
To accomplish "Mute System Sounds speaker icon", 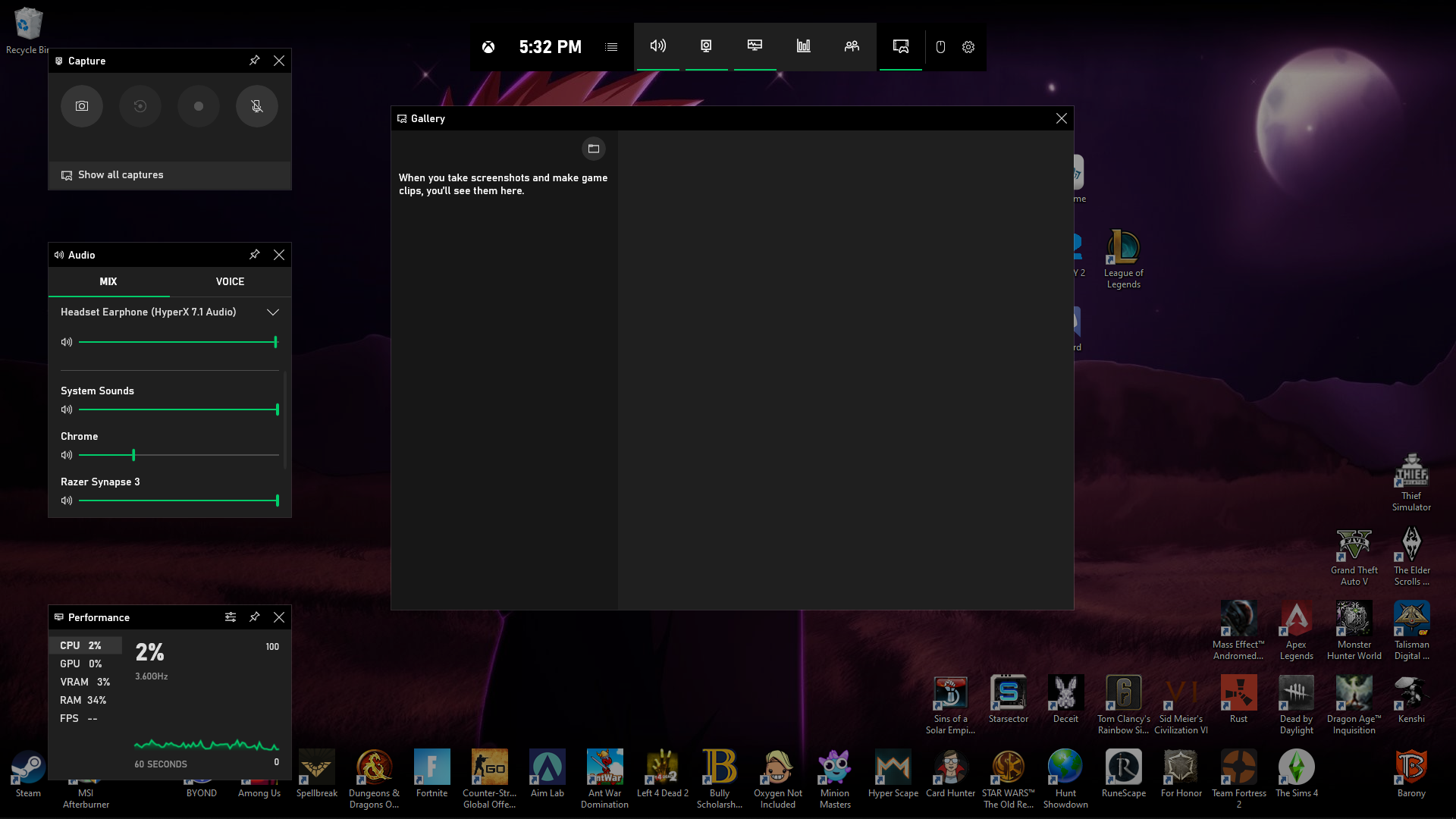I will point(67,409).
